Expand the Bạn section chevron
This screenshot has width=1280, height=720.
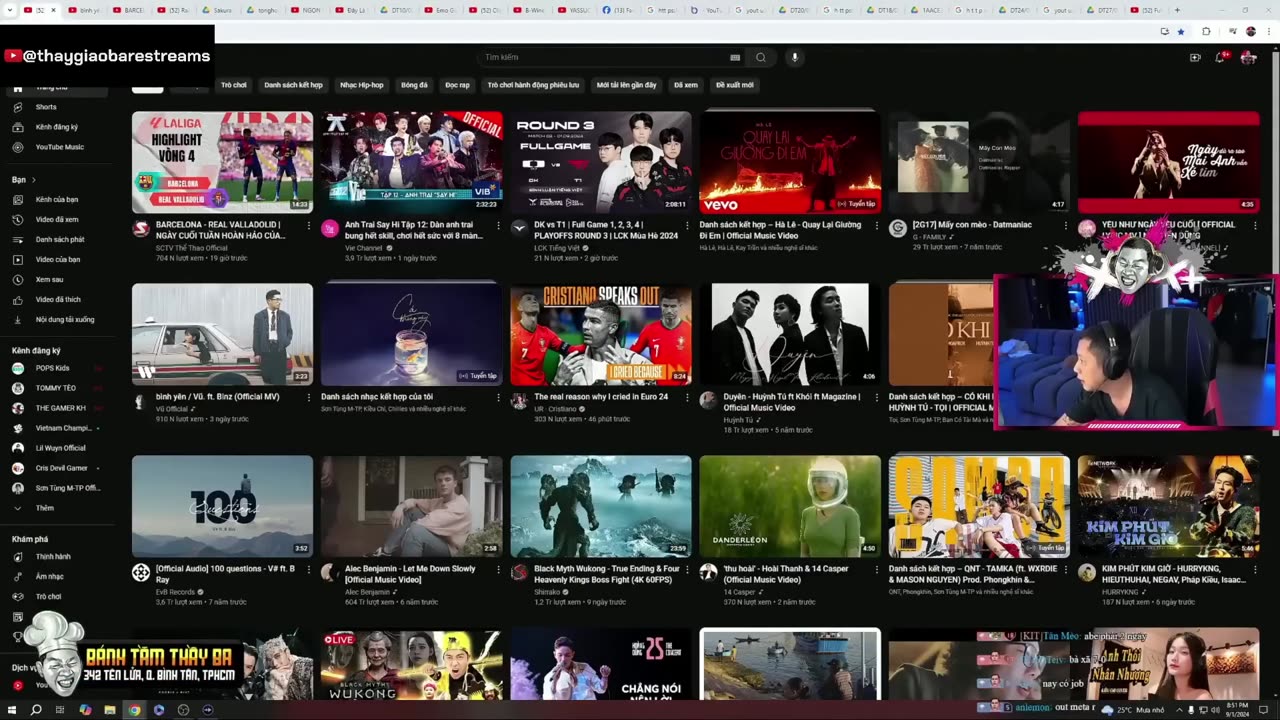[x=33, y=180]
